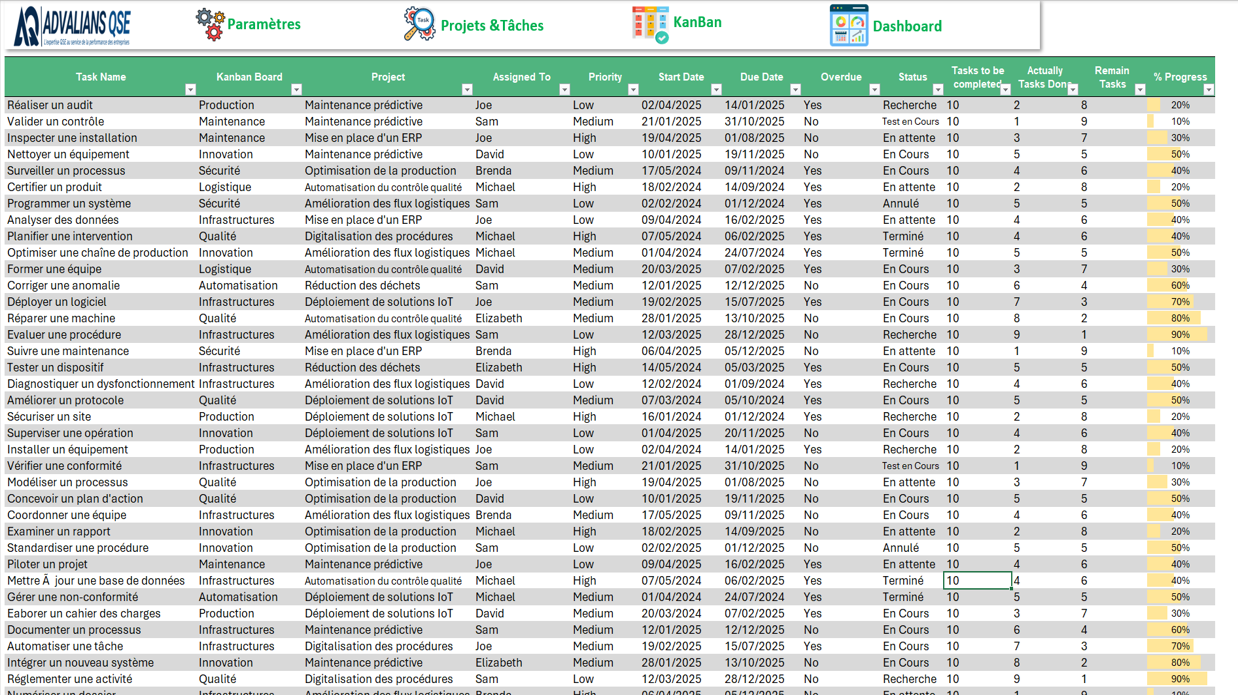Screen dimensions: 1238x695
Task: Click the Projets & Tâches magnifier icon
Action: click(419, 25)
